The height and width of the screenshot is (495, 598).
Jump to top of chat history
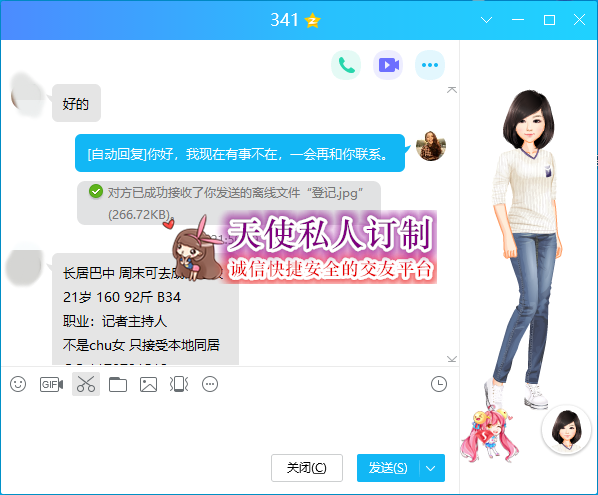452,90
